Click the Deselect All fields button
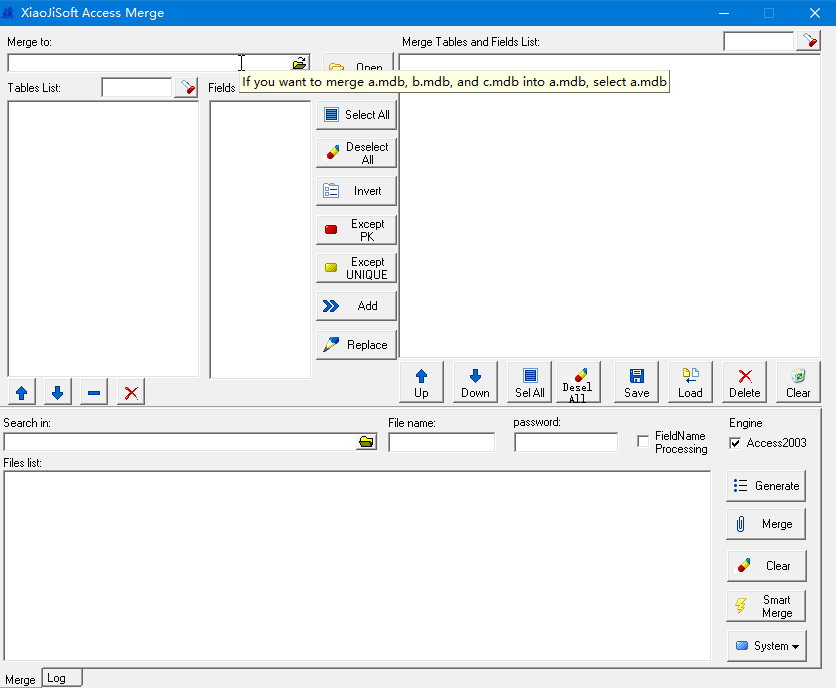 point(356,153)
